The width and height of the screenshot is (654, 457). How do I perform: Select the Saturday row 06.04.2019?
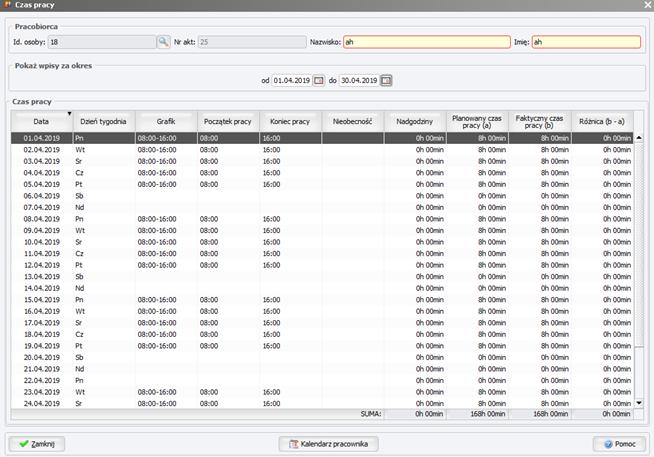click(322, 196)
